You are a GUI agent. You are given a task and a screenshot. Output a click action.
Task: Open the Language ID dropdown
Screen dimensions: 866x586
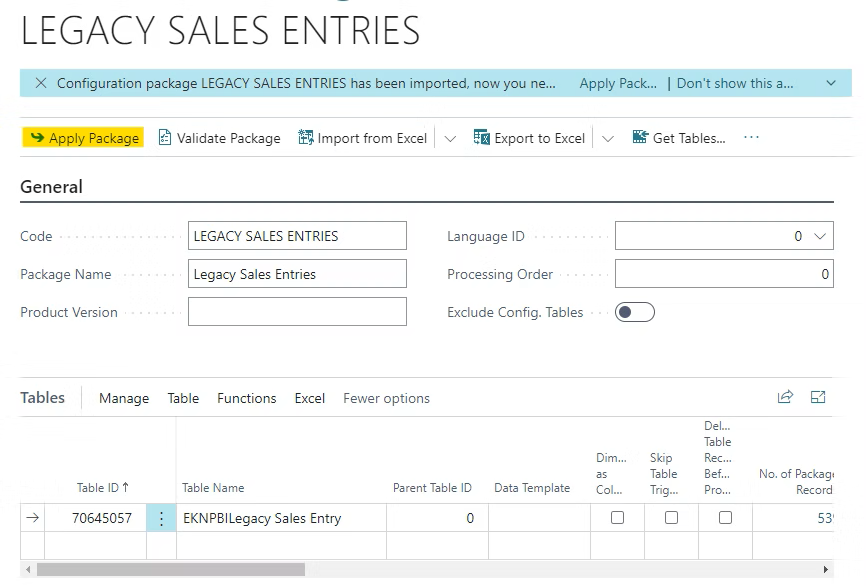820,236
